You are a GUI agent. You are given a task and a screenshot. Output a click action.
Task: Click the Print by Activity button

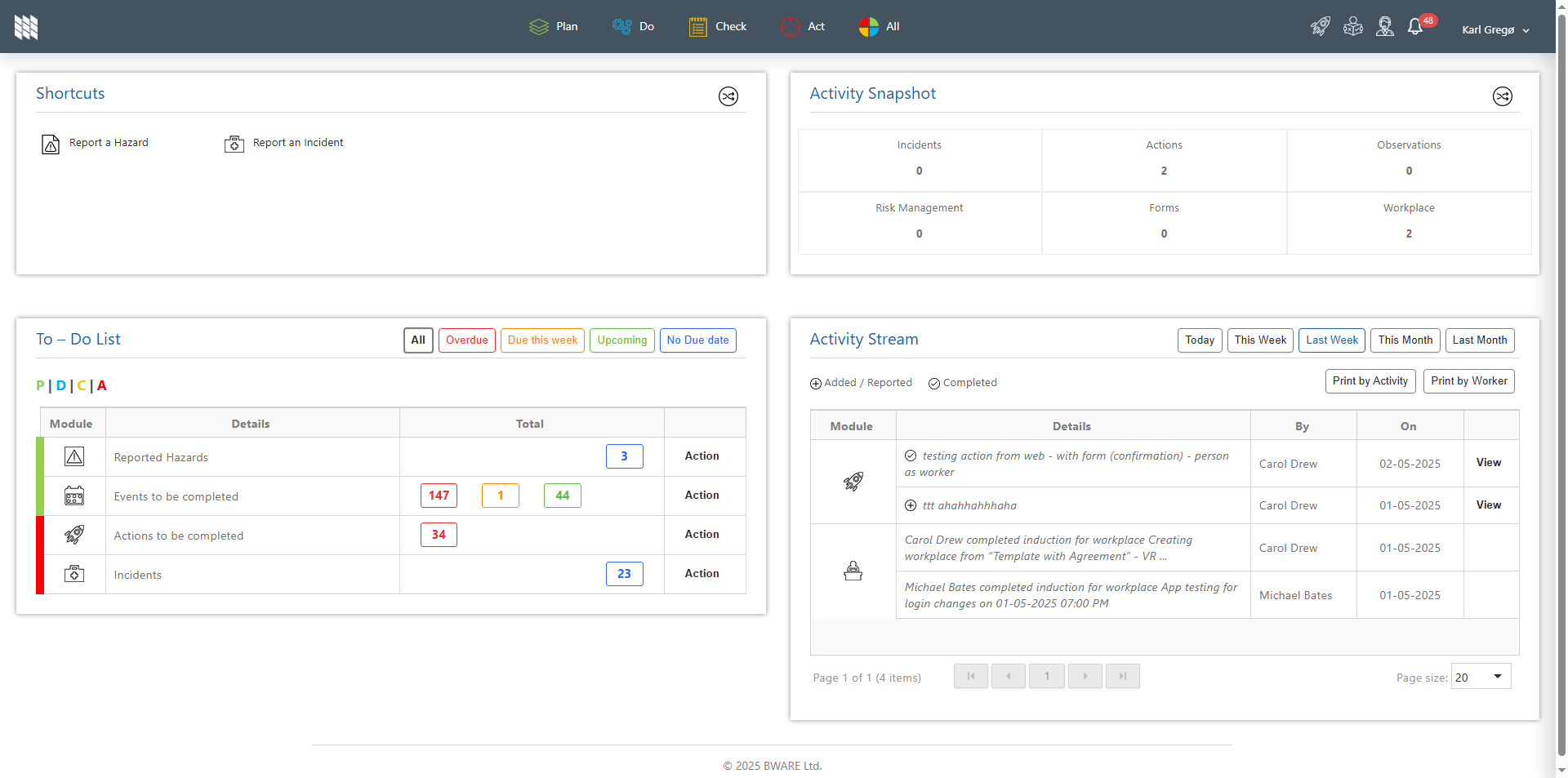pos(1370,381)
